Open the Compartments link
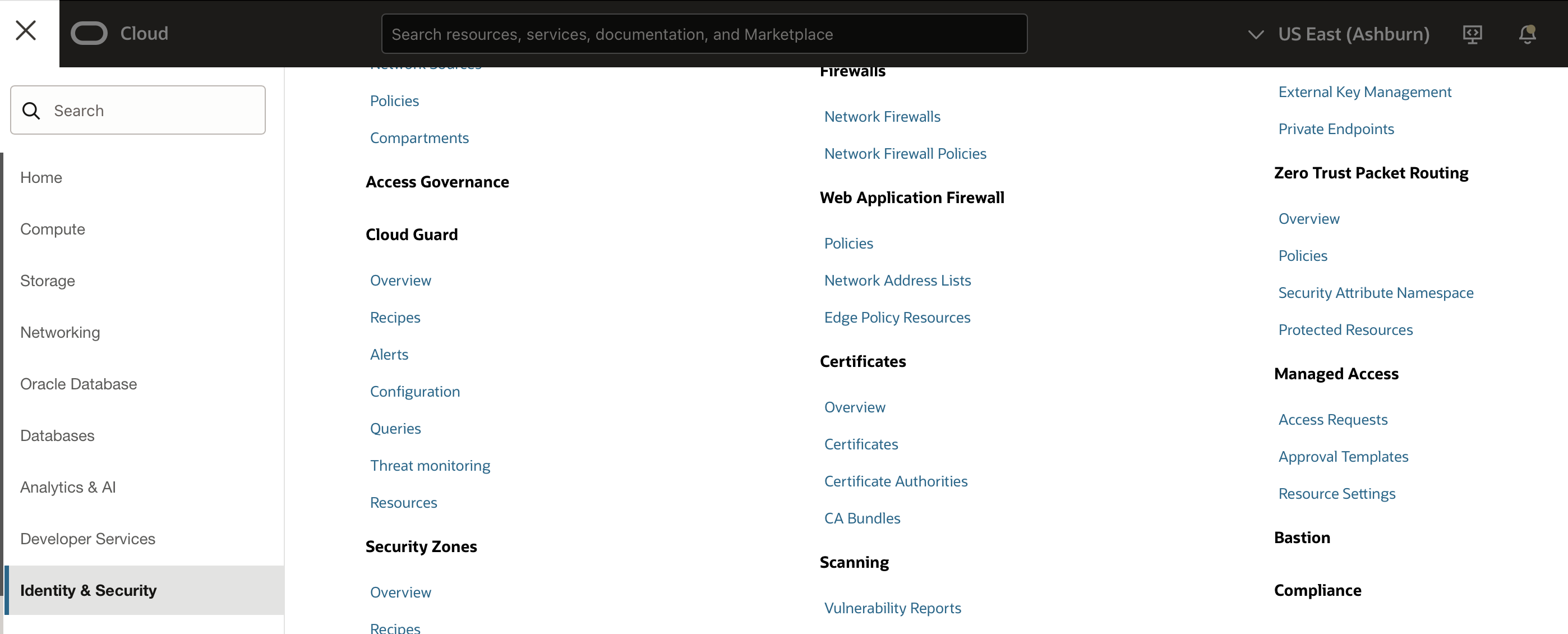The width and height of the screenshot is (1568, 634). point(419,137)
